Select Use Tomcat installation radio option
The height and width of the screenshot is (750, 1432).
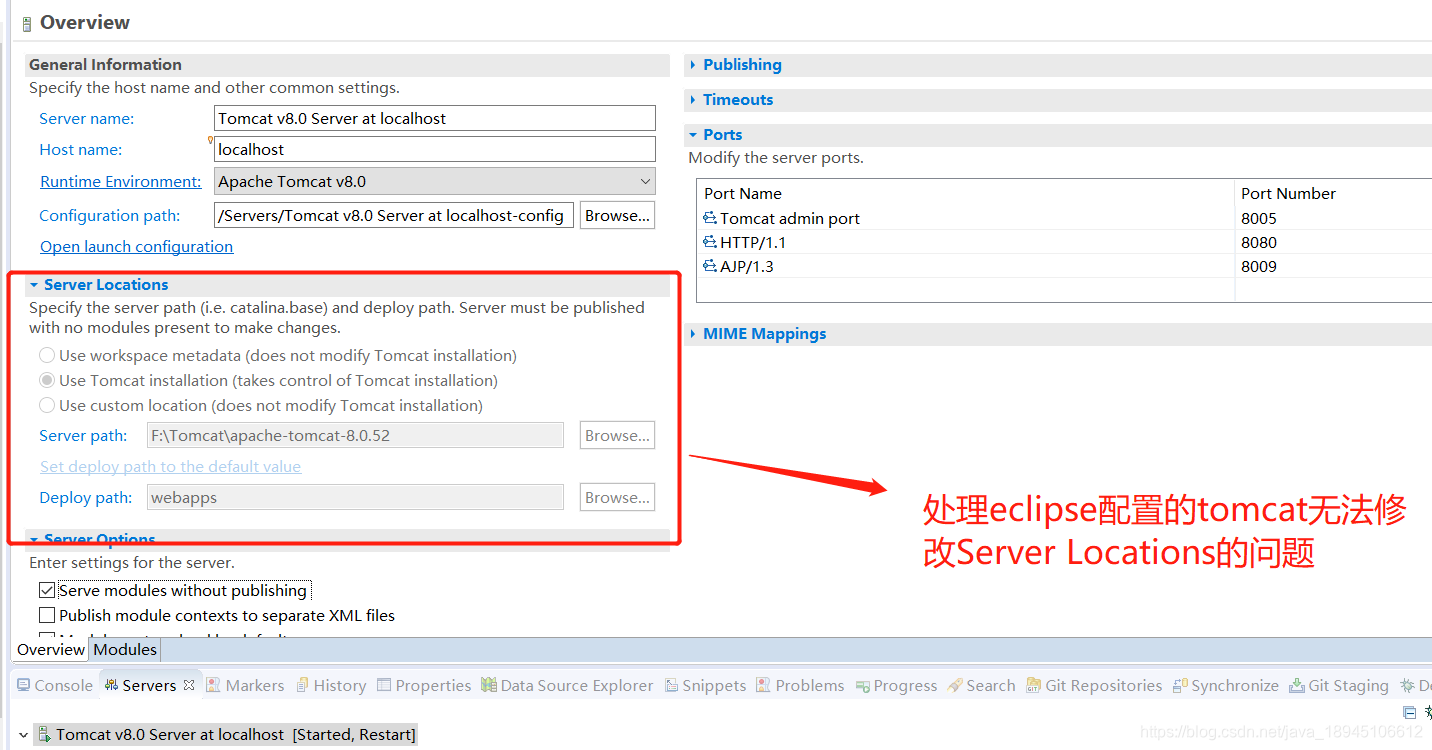(47, 380)
